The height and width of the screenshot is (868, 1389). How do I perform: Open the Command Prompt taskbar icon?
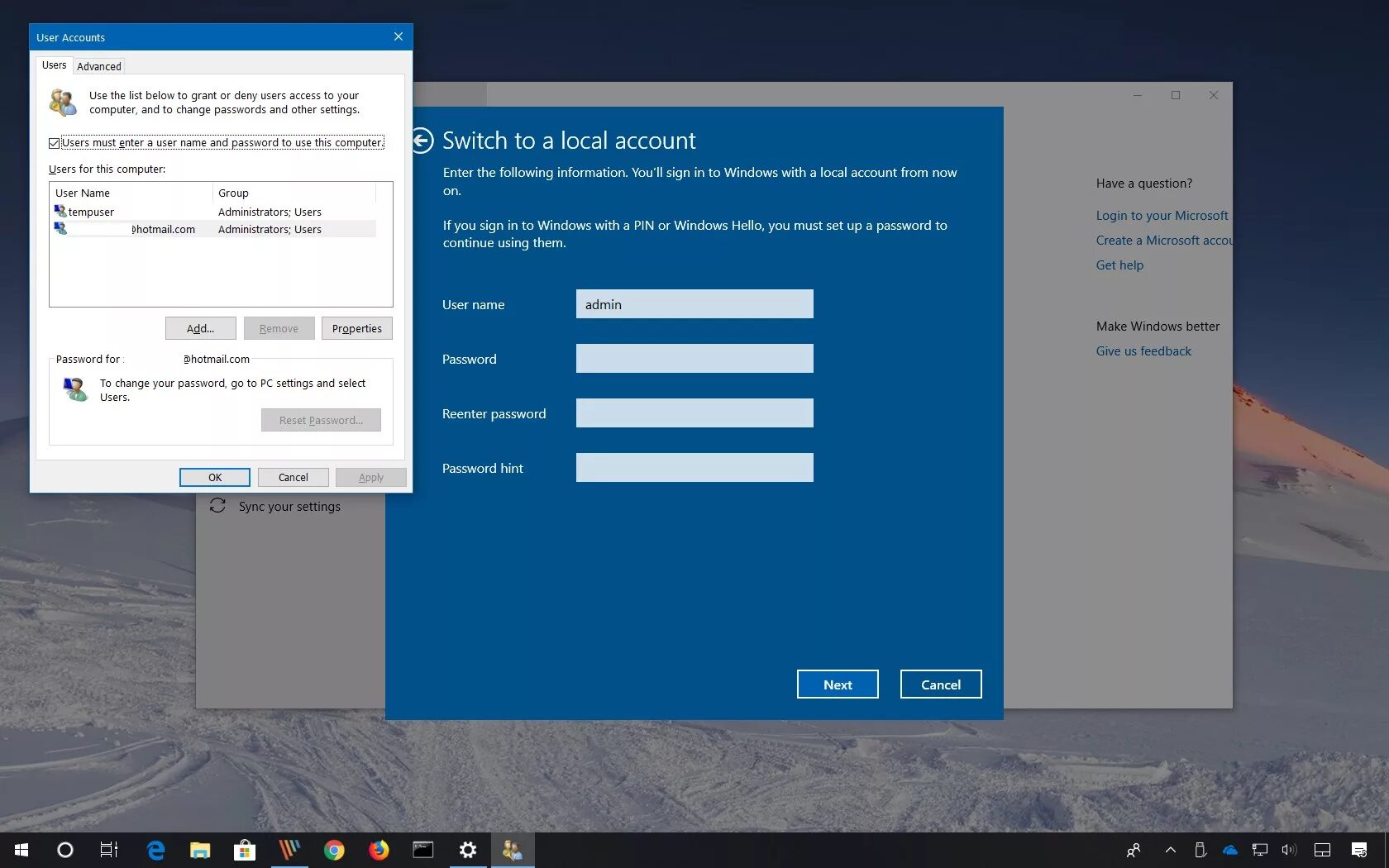coord(423,850)
